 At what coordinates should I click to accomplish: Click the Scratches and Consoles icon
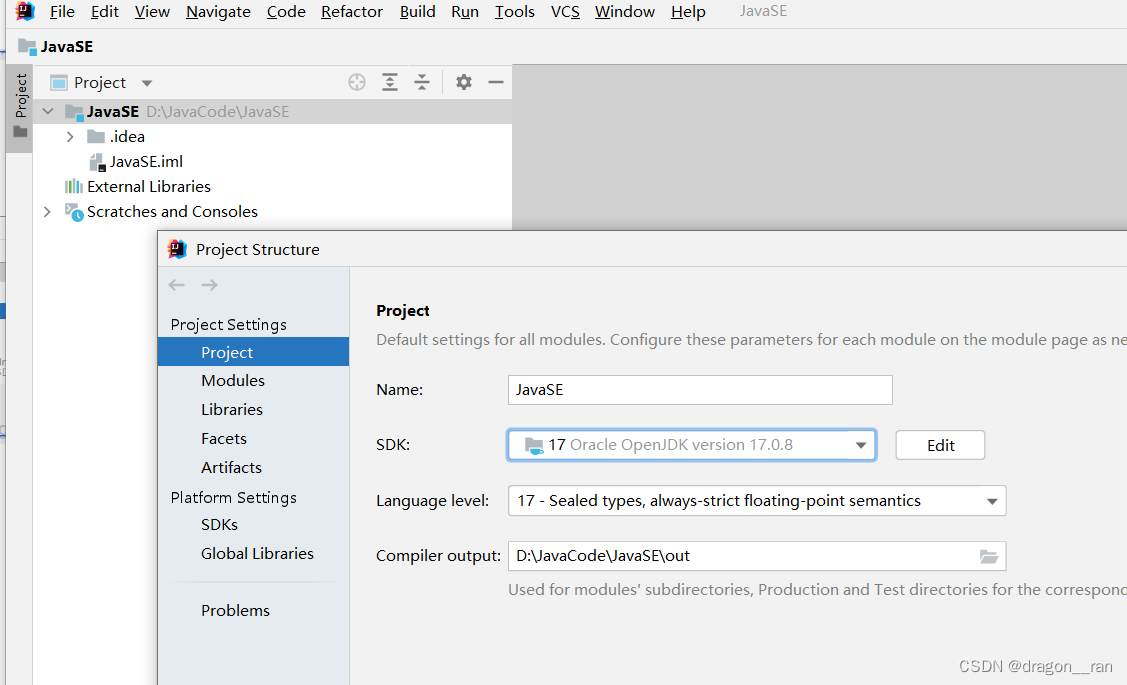74,212
